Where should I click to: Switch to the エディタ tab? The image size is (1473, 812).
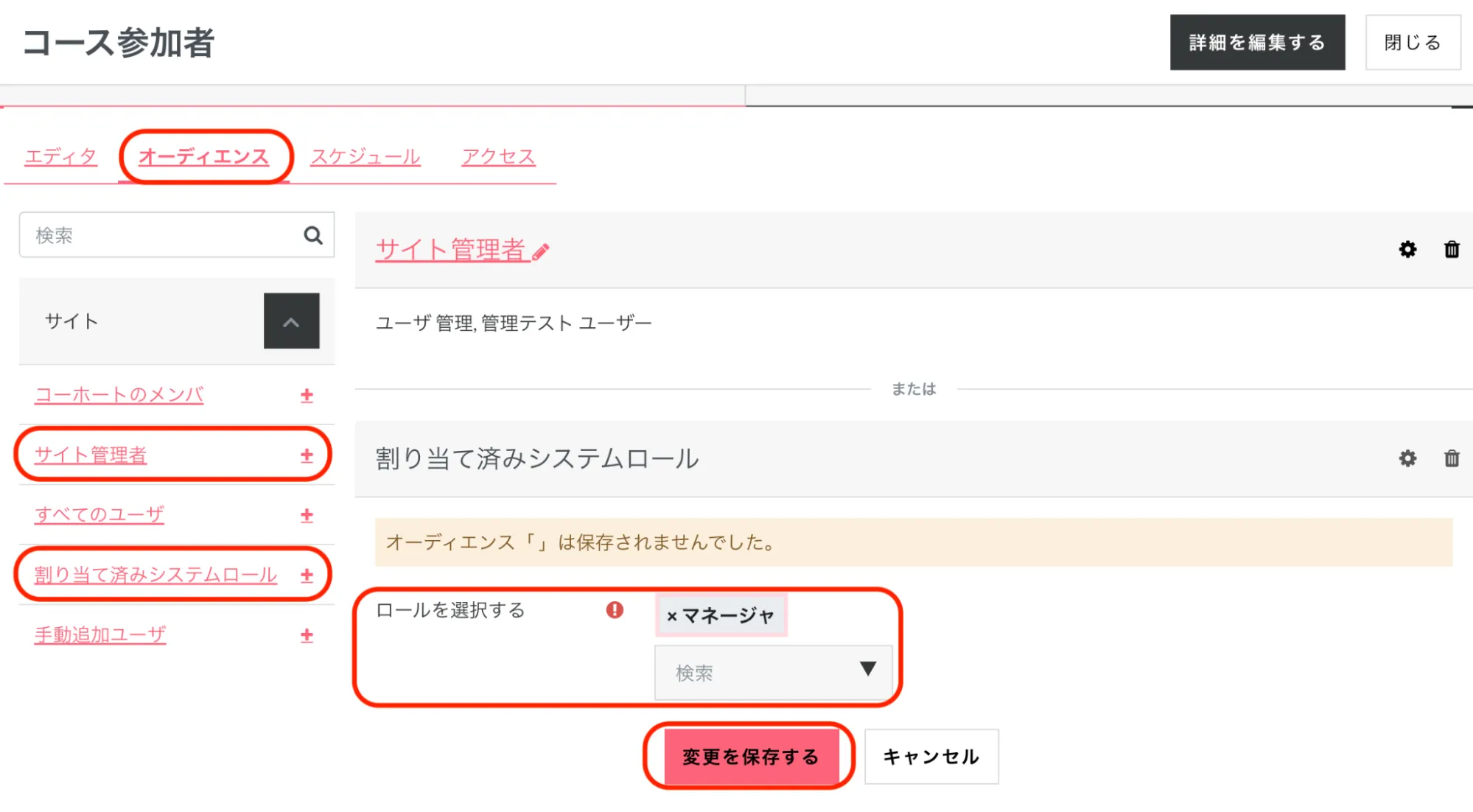coord(60,156)
